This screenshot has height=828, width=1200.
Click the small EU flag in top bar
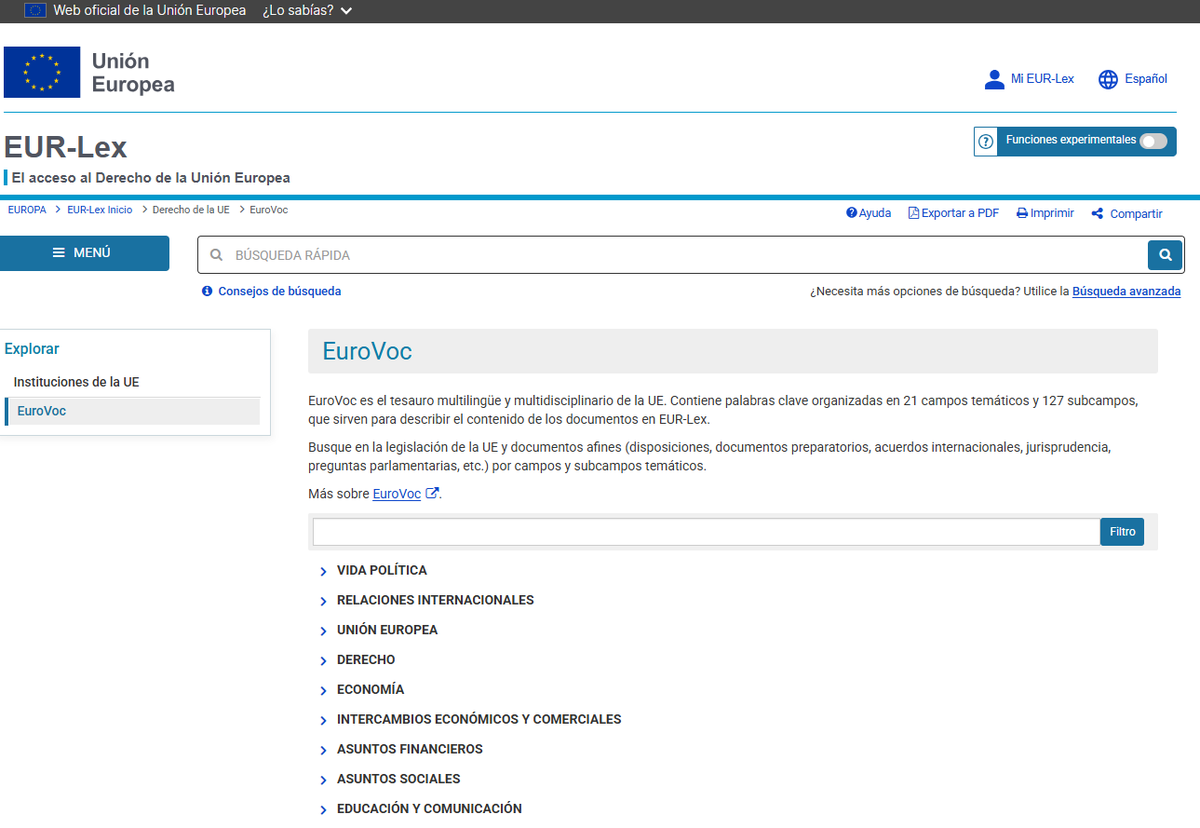point(35,10)
